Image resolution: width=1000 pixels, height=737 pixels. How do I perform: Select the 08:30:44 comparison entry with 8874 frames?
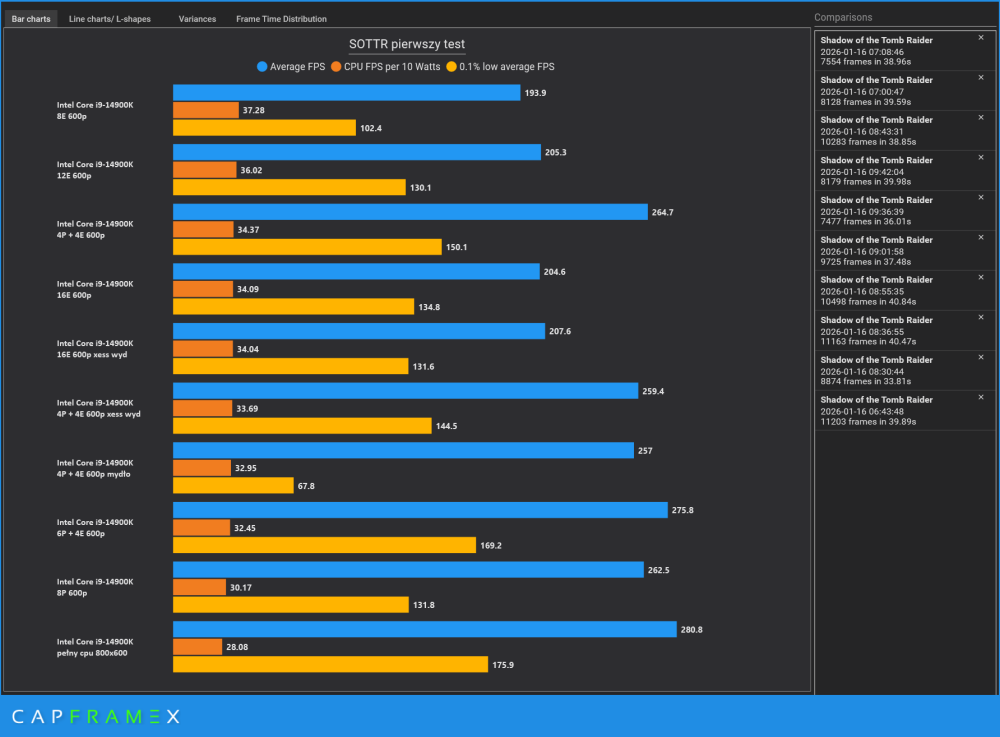(x=904, y=370)
